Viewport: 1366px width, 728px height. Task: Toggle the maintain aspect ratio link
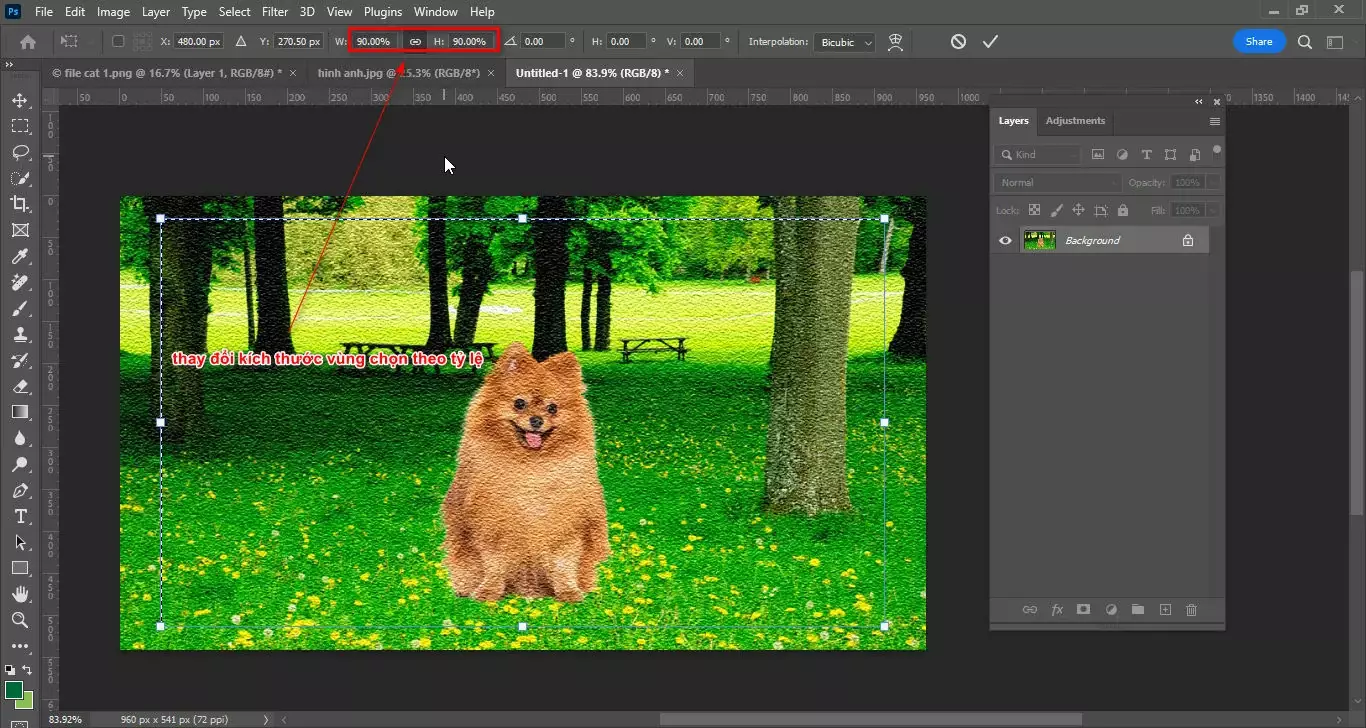coord(416,41)
